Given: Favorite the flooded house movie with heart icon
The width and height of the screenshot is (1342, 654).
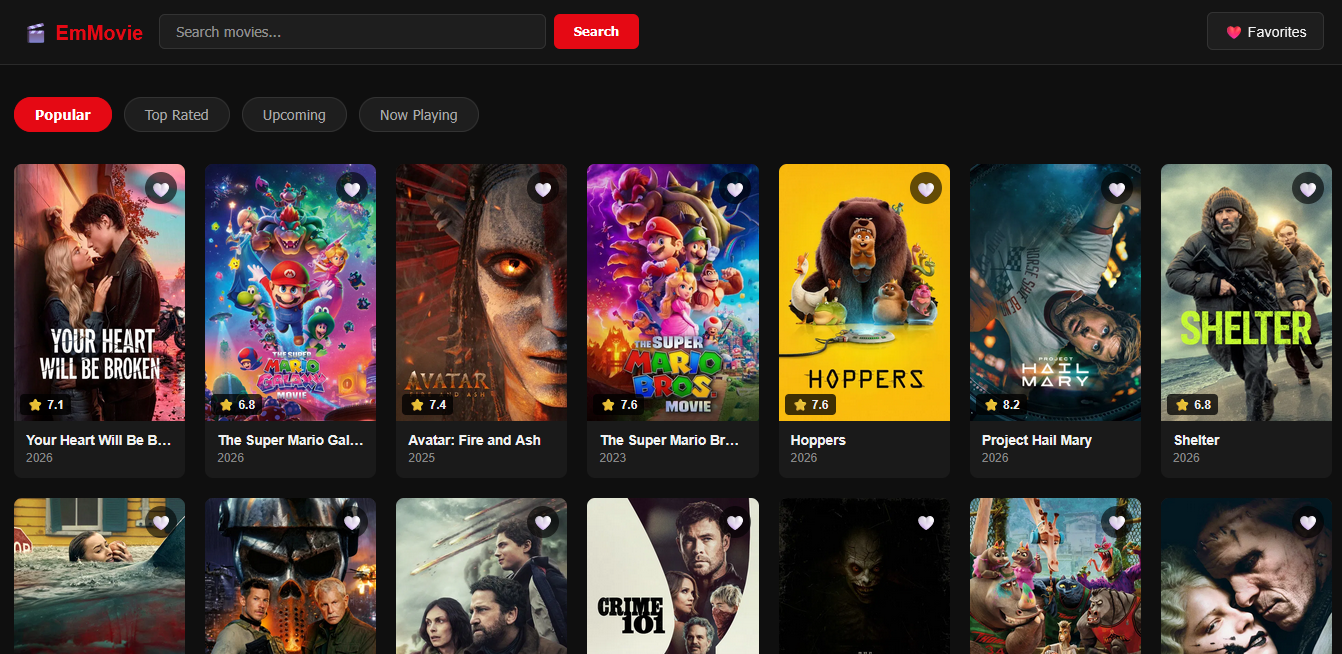Looking at the screenshot, I should point(161,522).
